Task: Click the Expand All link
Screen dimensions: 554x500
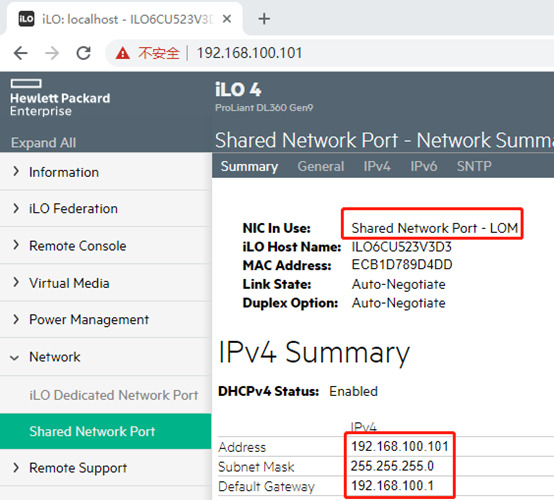Action: (43, 143)
